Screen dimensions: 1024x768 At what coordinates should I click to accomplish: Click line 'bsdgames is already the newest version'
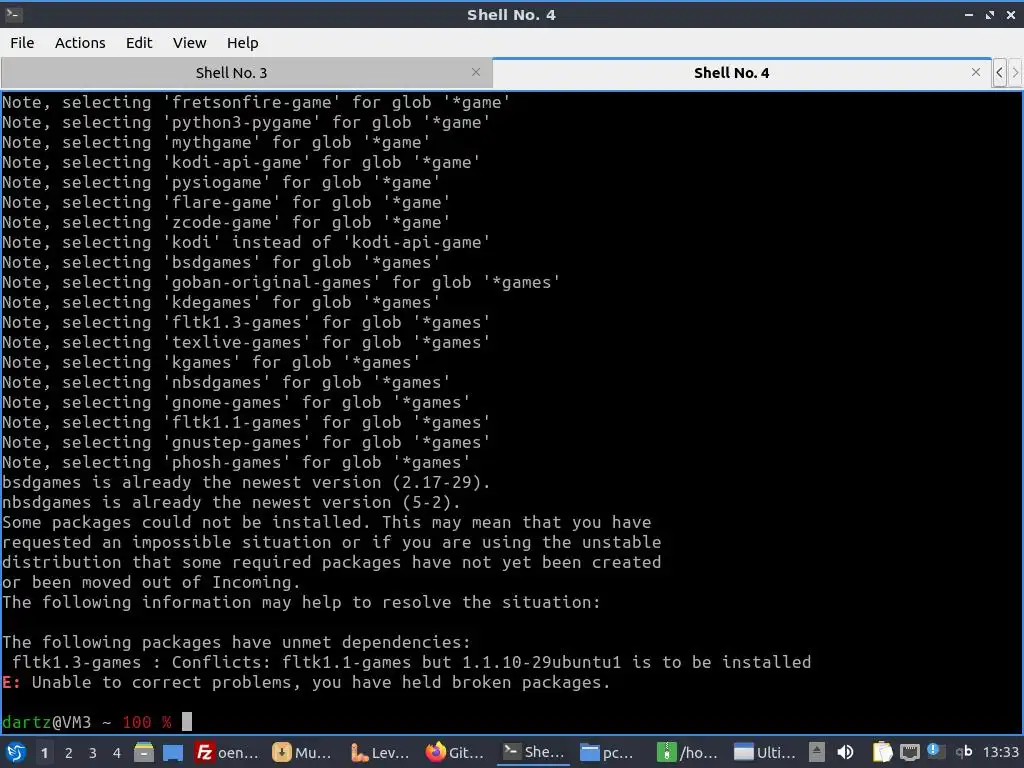246,482
